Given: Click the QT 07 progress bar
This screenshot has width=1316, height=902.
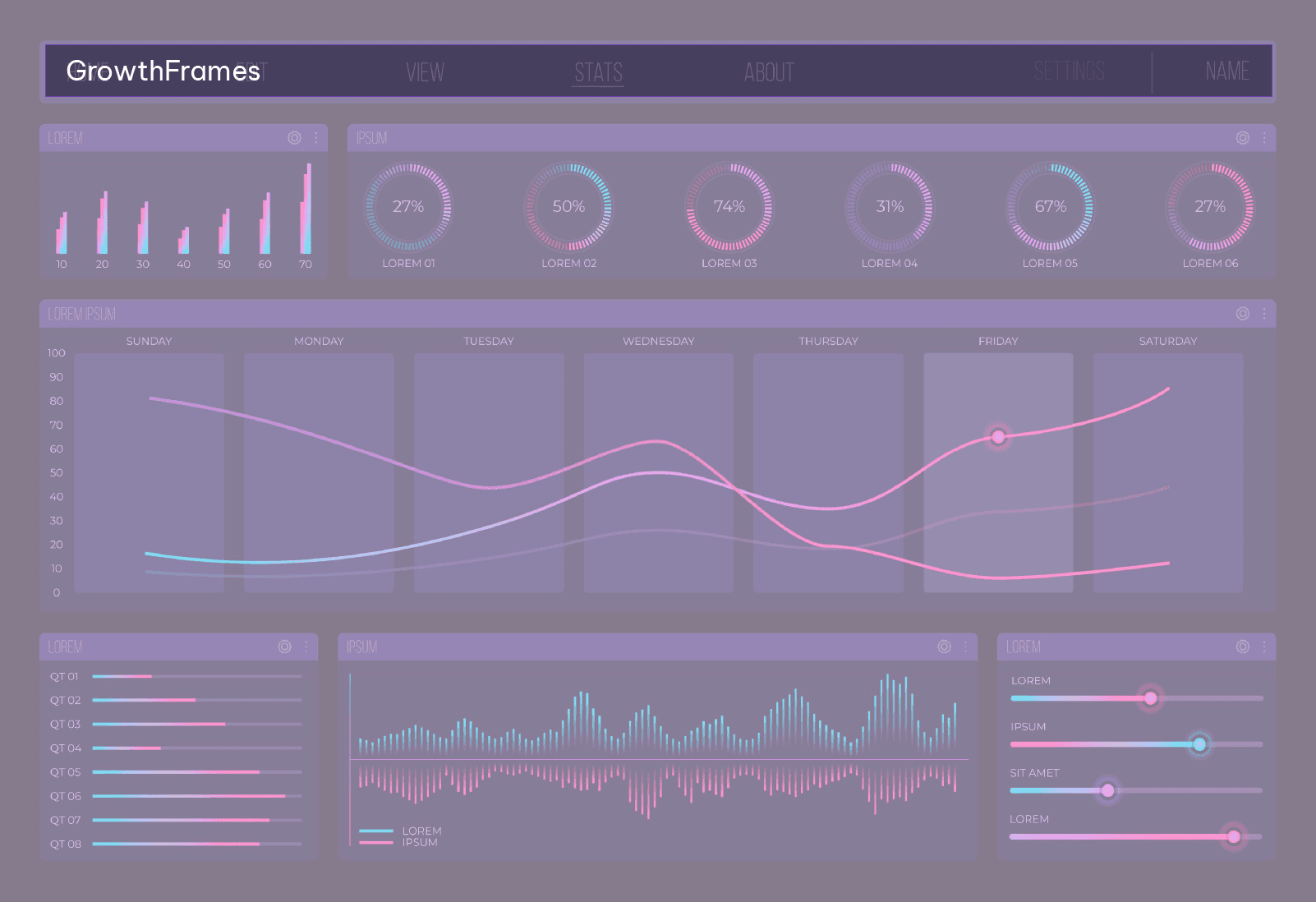Looking at the screenshot, I should tap(197, 820).
